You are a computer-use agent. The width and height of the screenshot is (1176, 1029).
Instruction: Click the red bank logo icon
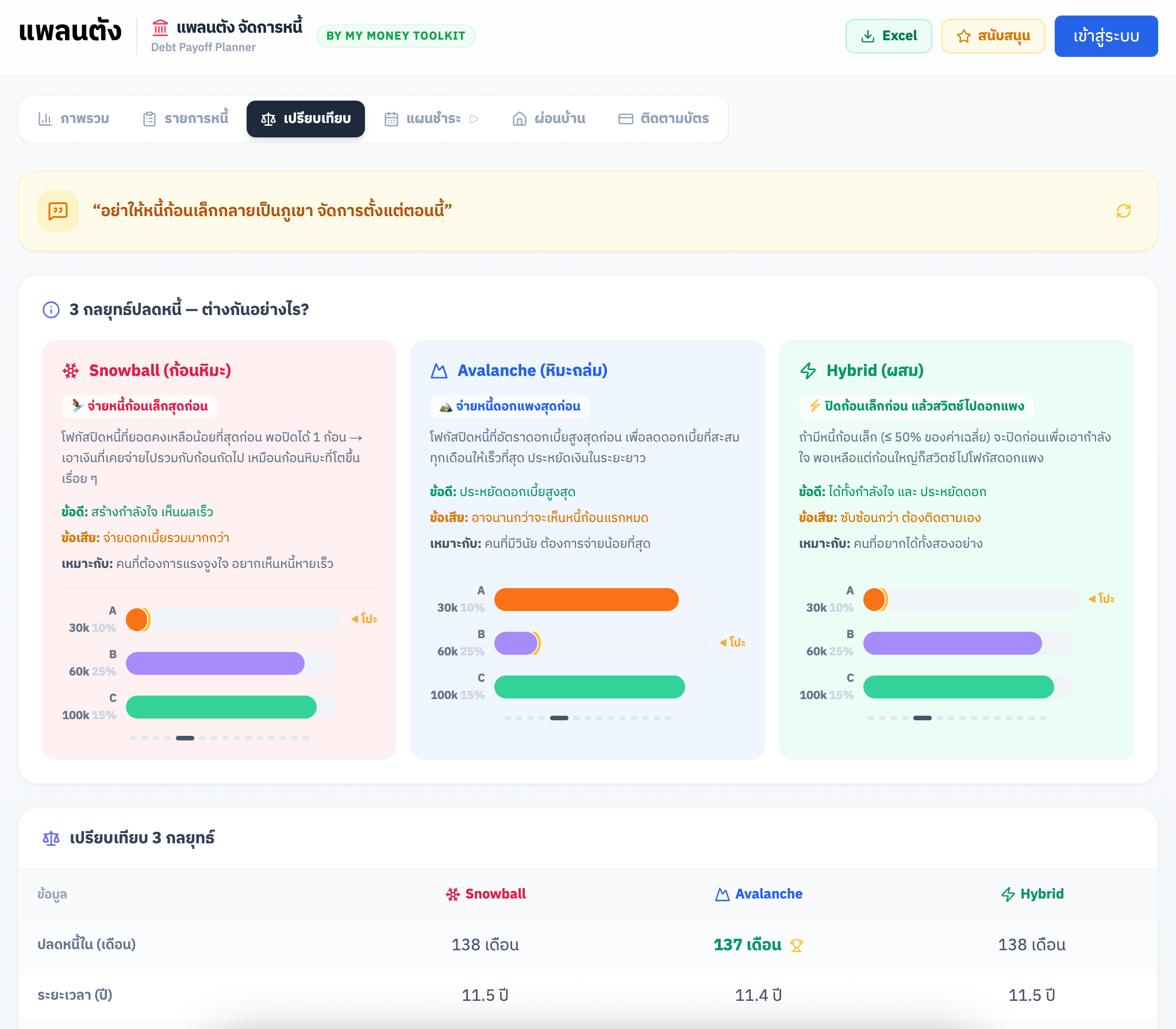160,27
